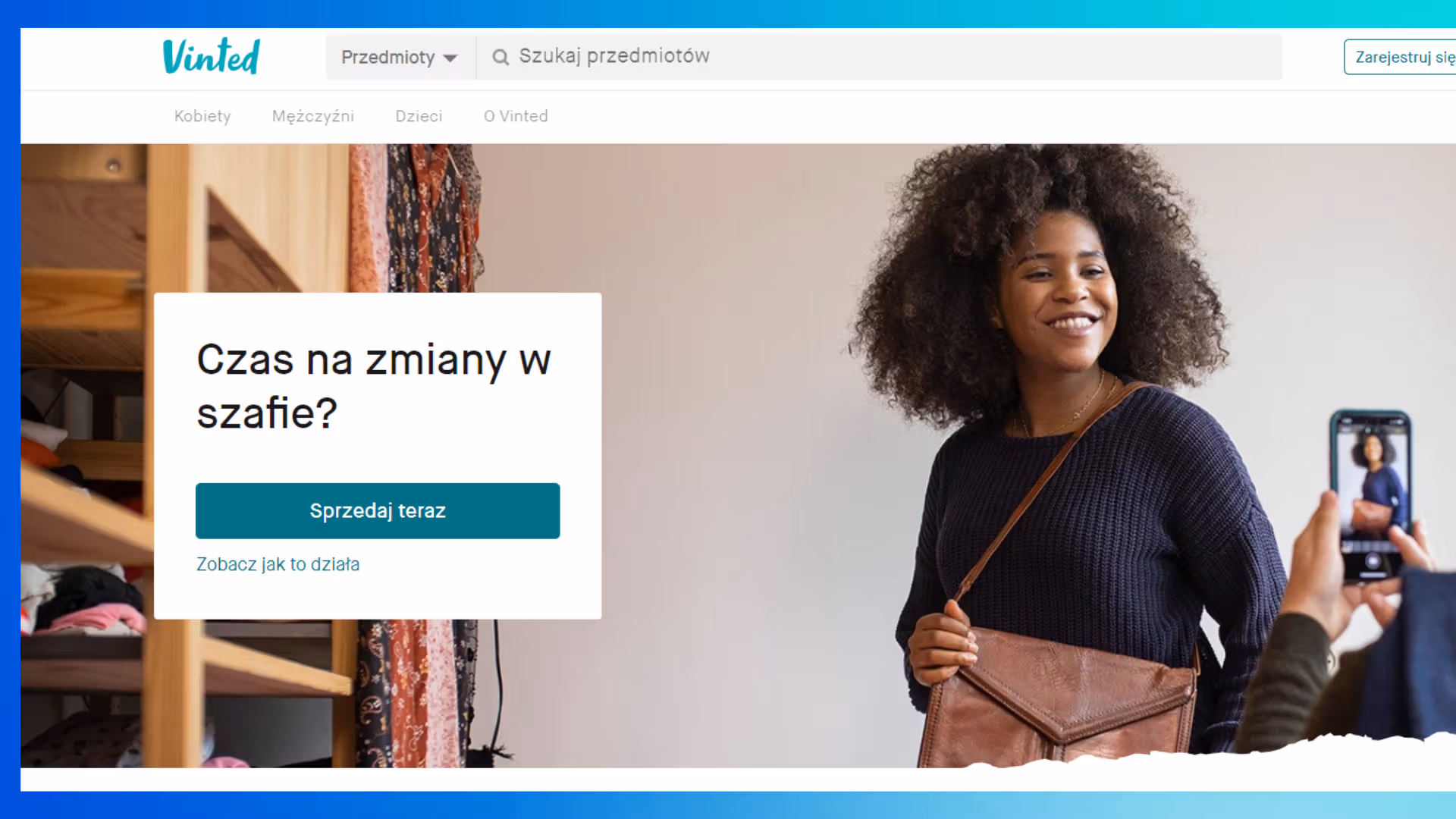Open the Kobiety menu
Image resolution: width=1456 pixels, height=819 pixels.
click(x=202, y=116)
